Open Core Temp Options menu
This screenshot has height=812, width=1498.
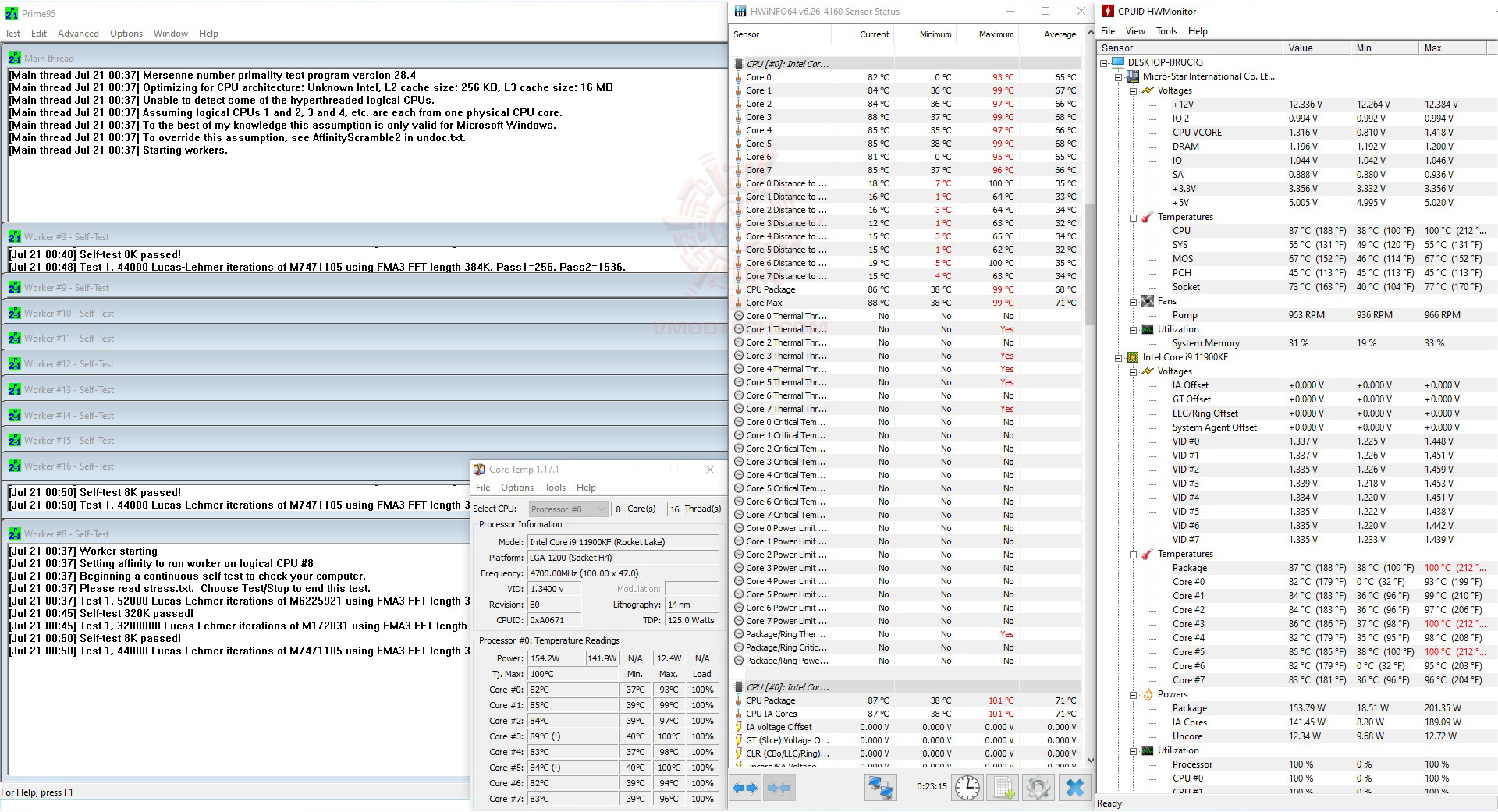pyautogui.click(x=517, y=488)
